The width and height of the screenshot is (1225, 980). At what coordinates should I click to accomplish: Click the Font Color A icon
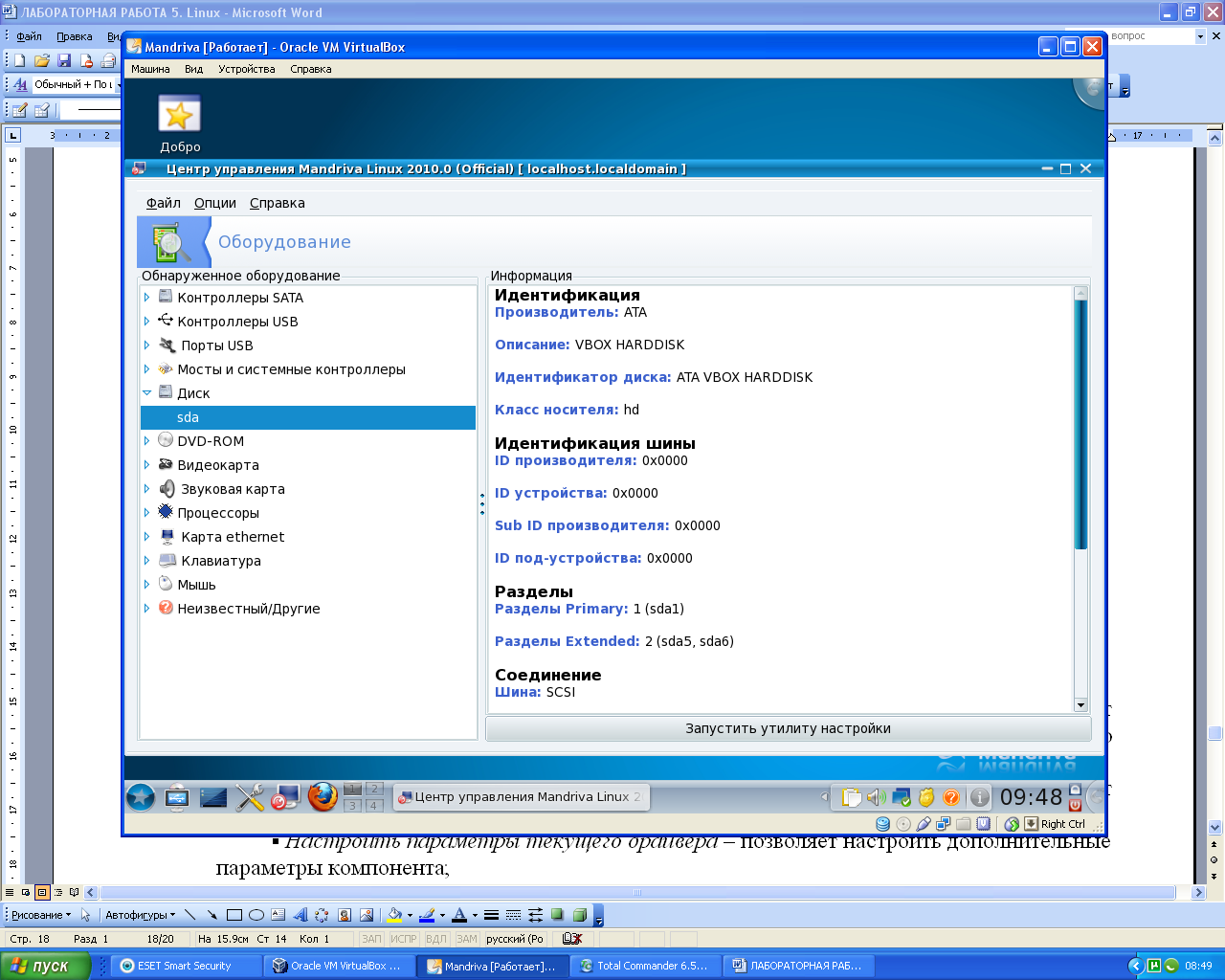pyautogui.click(x=459, y=914)
